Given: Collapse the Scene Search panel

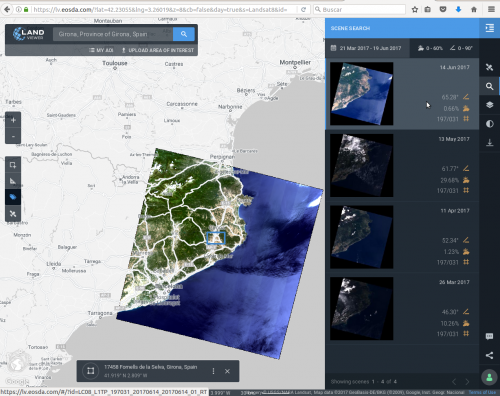Looking at the screenshot, I should [490, 28].
